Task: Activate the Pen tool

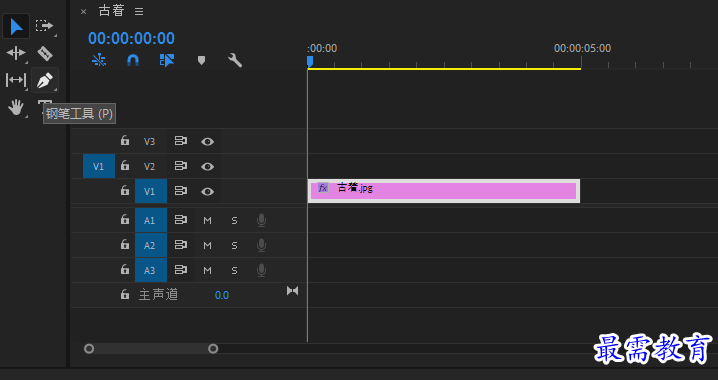Action: (x=44, y=81)
